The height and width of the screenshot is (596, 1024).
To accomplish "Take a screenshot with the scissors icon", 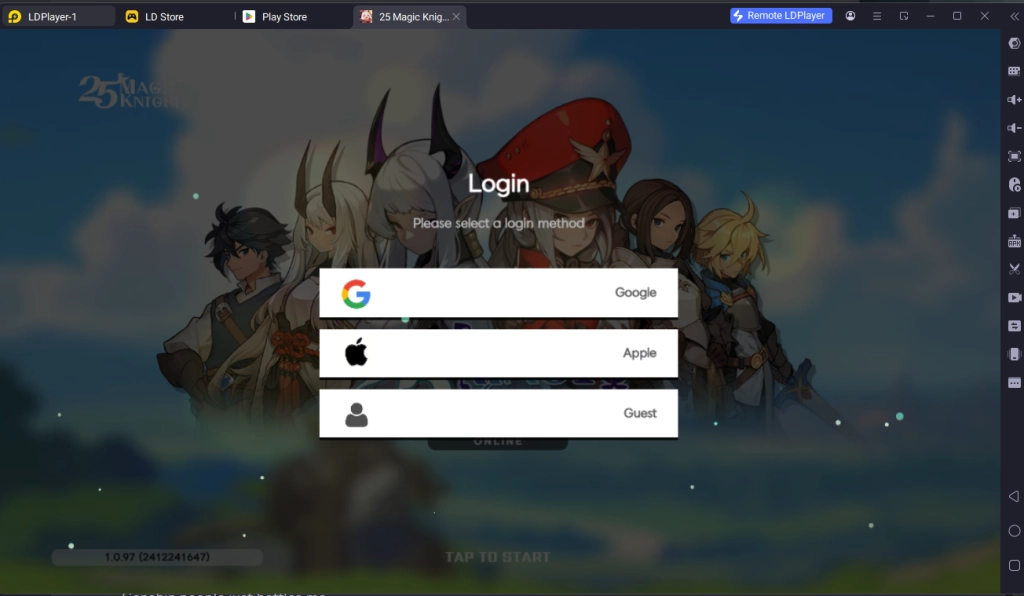I will point(1014,269).
